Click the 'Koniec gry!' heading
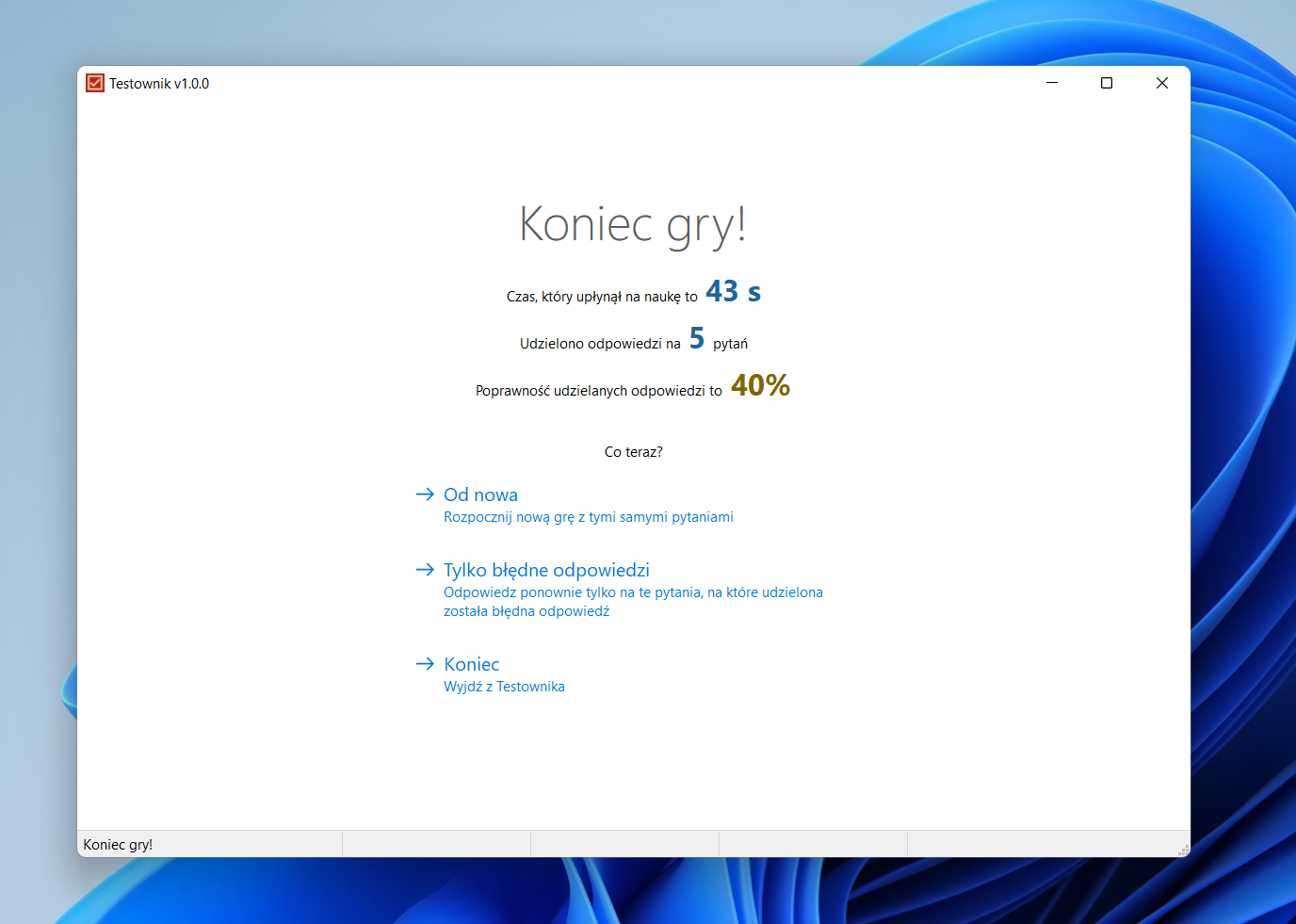Viewport: 1296px width, 924px height. click(633, 225)
